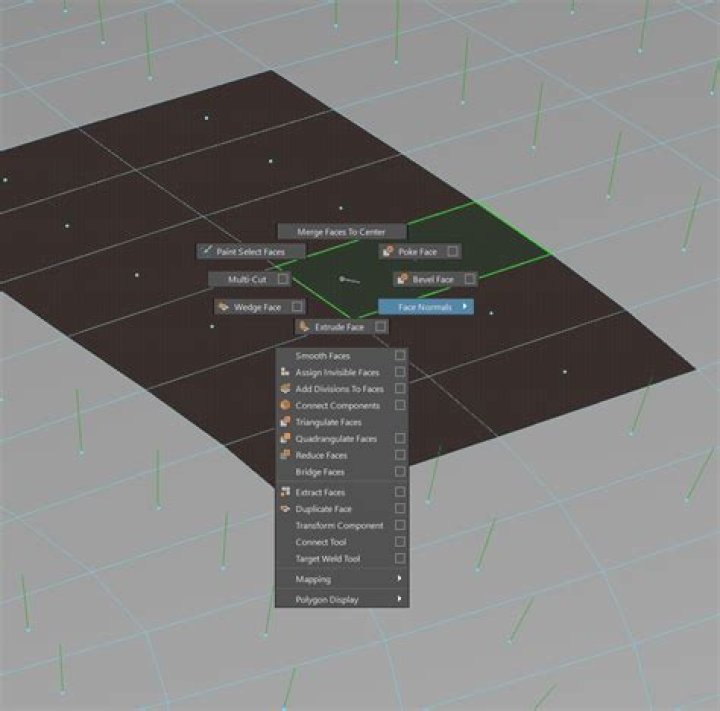Select Quadrangulate Faces label
Screen dimensions: 720x711
336,439
